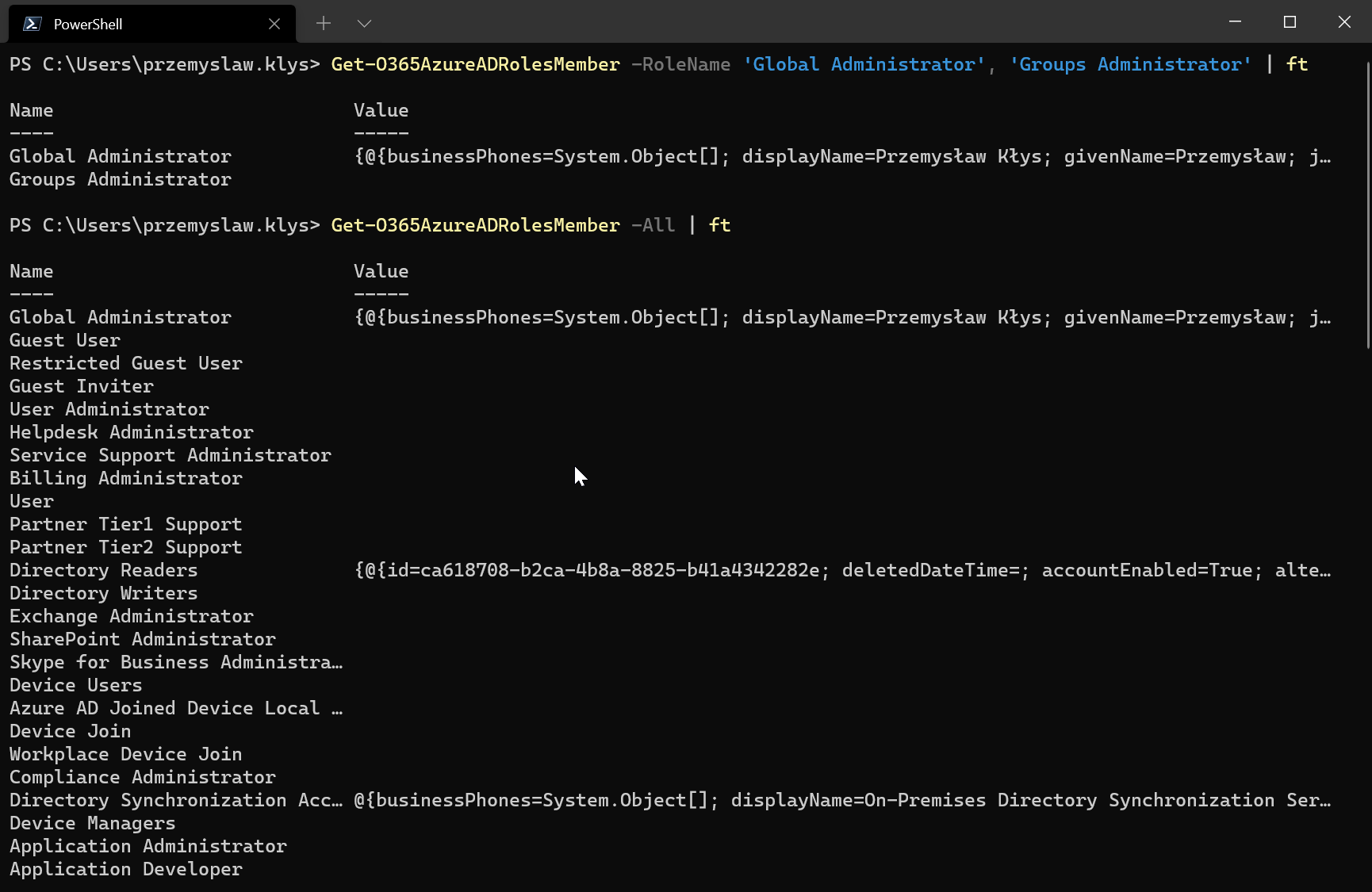Close the terminal window

1344,22
